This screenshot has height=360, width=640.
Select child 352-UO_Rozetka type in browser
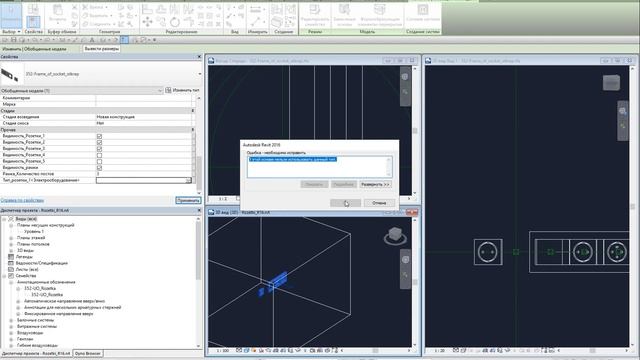pyautogui.click(x=47, y=295)
